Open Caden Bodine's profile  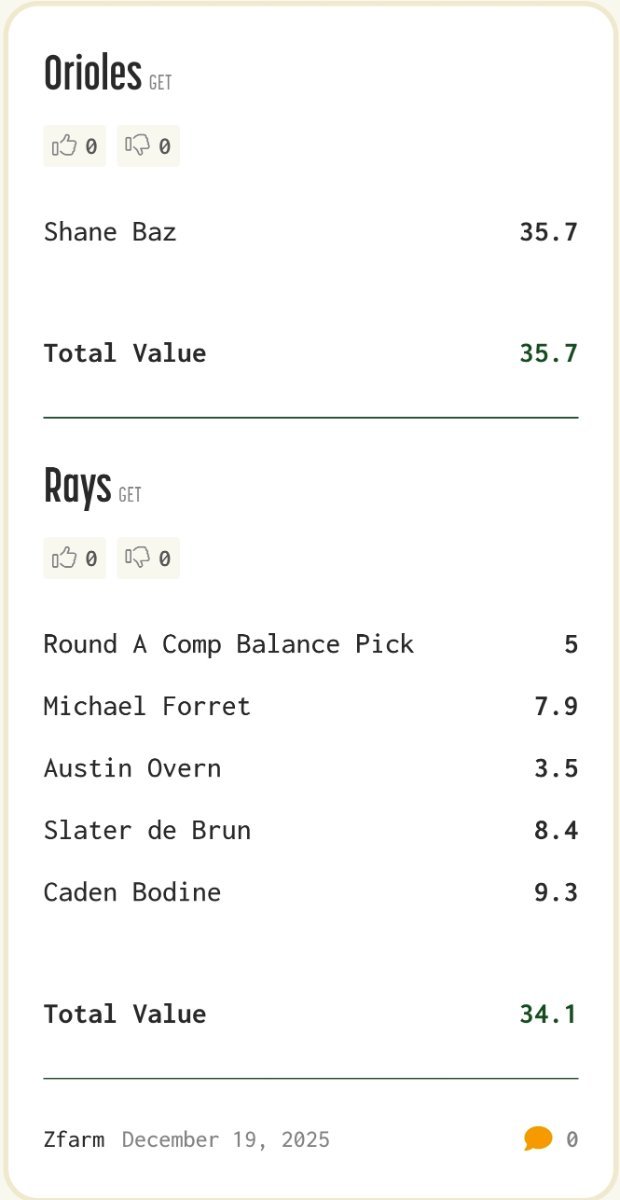tap(132, 892)
